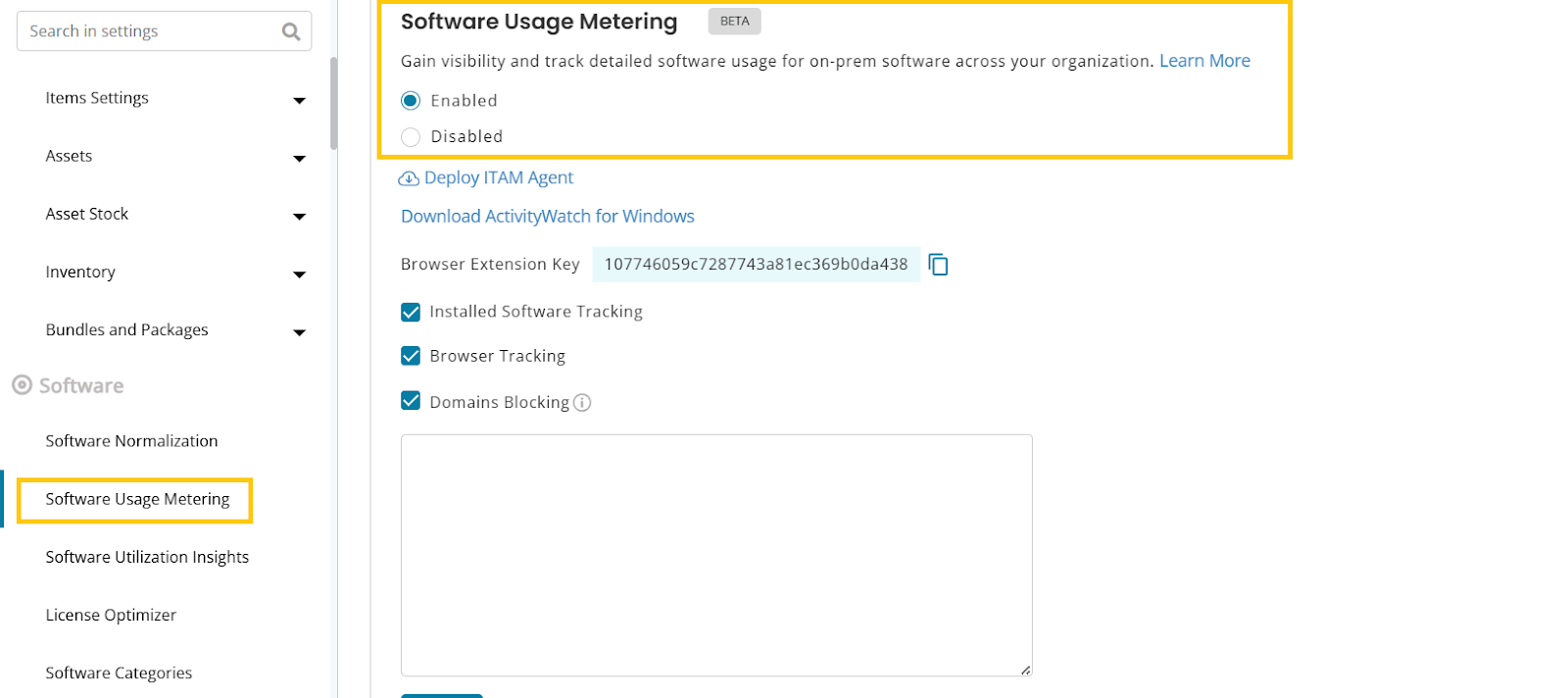Open the Learn More link
Image resolution: width=1568 pixels, height=698 pixels.
pos(1204,61)
